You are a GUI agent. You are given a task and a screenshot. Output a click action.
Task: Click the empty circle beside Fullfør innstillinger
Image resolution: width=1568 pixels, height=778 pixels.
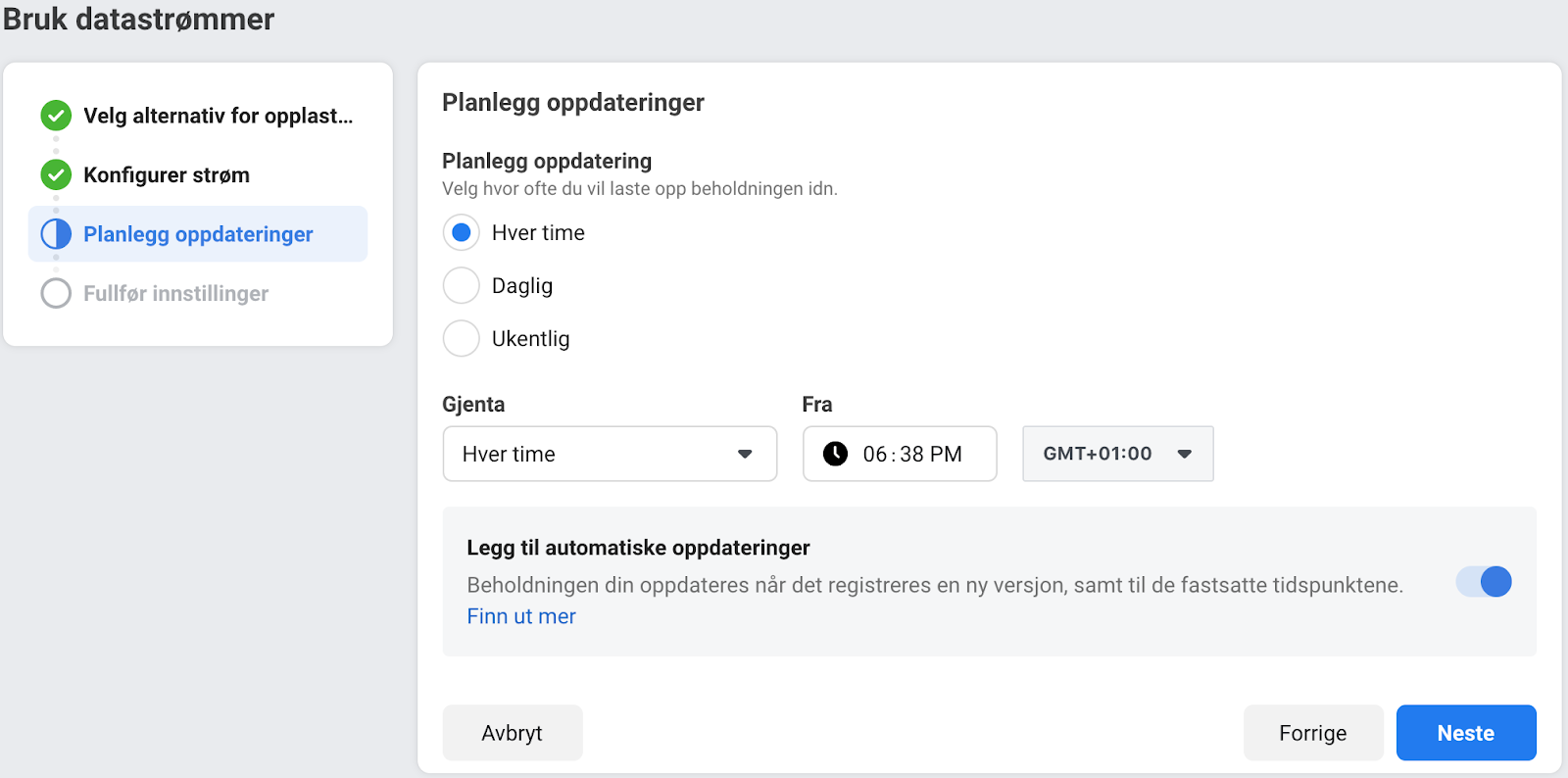click(56, 293)
